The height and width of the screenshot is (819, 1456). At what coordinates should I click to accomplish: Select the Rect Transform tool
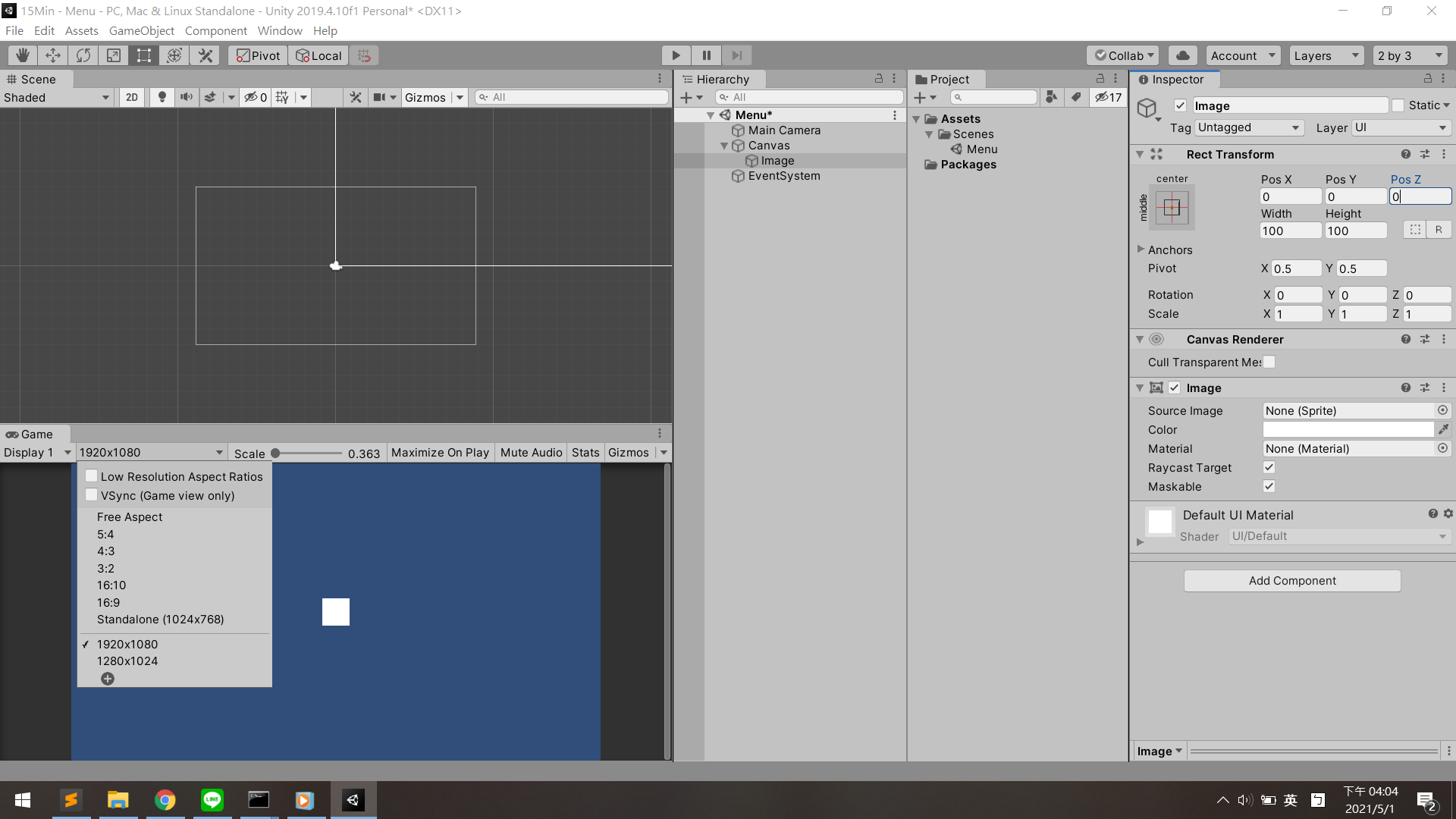click(x=144, y=55)
